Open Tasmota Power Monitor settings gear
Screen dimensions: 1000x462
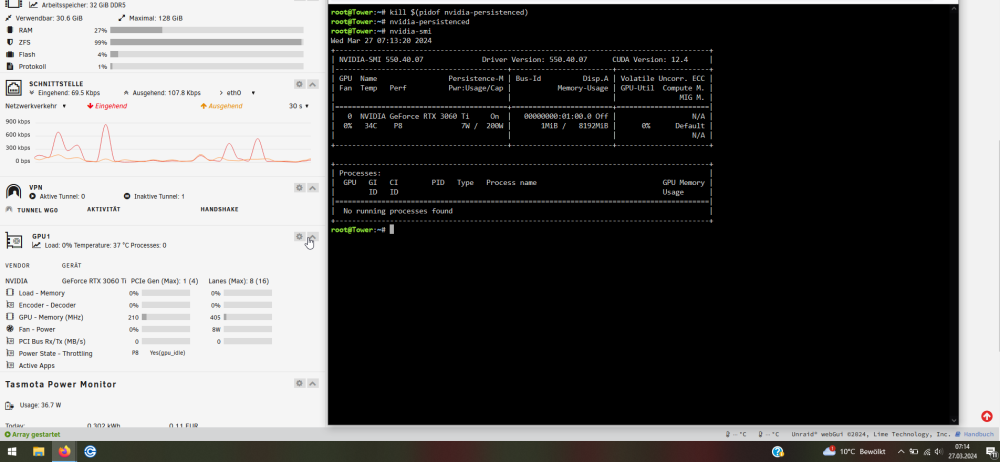(299, 384)
